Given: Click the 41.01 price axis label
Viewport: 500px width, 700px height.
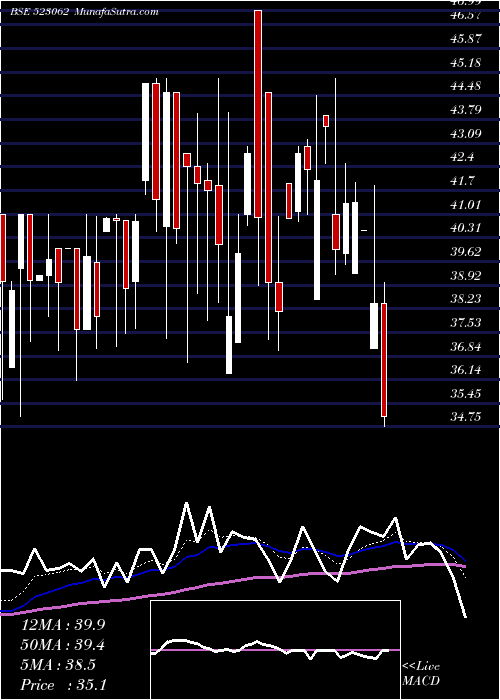Looking at the screenshot, I should [466, 204].
